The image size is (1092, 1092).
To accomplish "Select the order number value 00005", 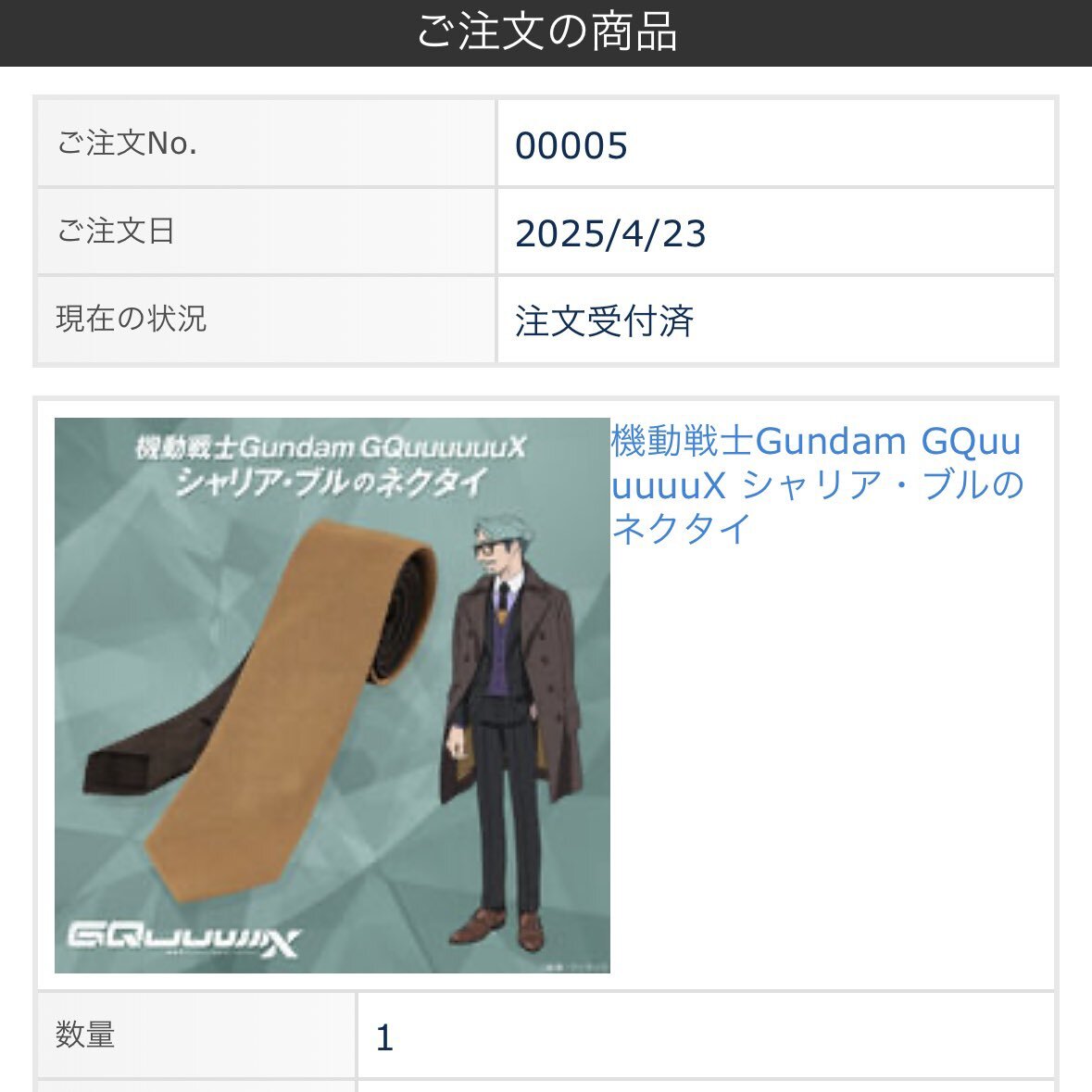I will tap(571, 144).
